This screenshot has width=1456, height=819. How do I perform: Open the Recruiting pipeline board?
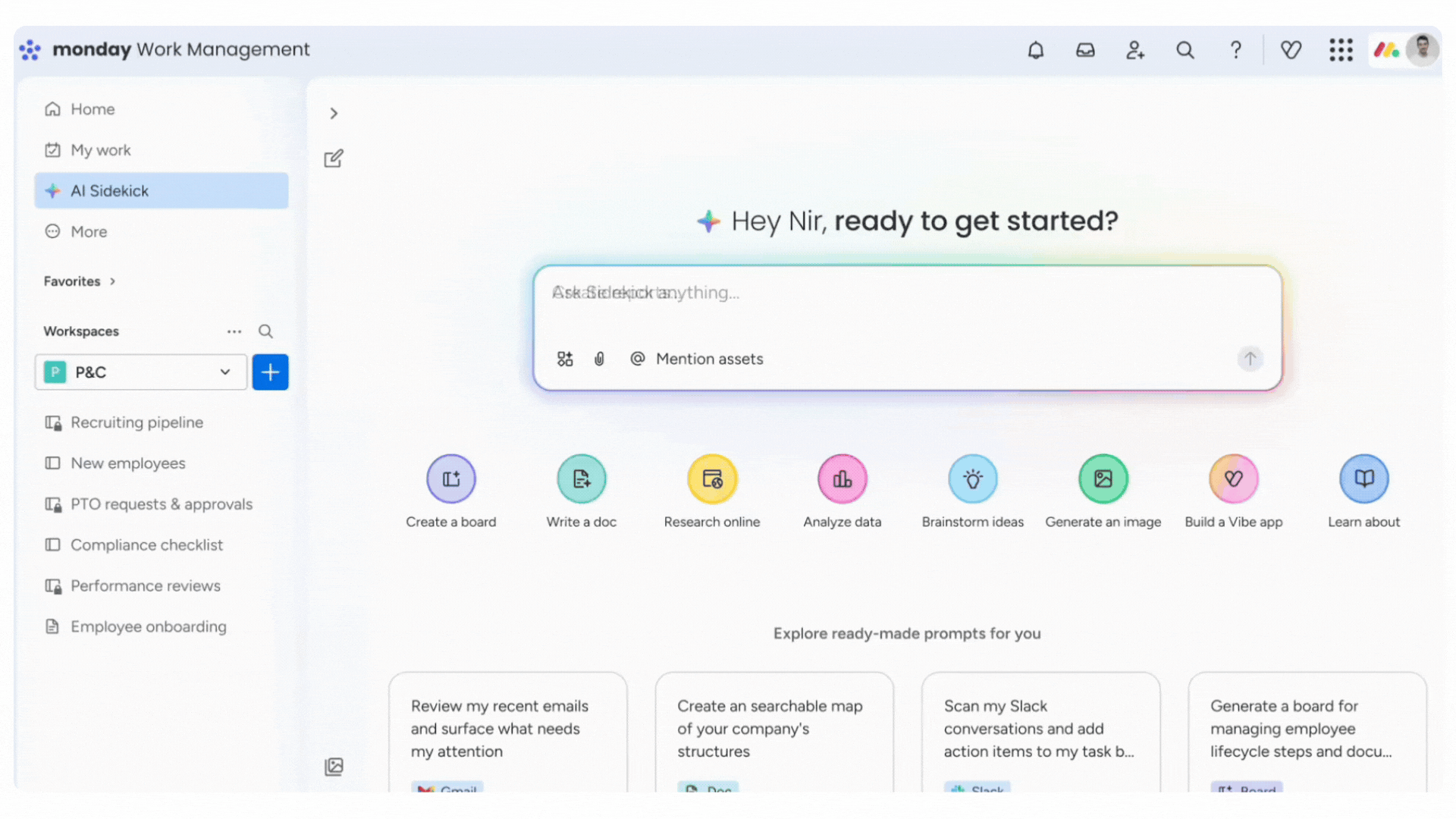click(136, 422)
